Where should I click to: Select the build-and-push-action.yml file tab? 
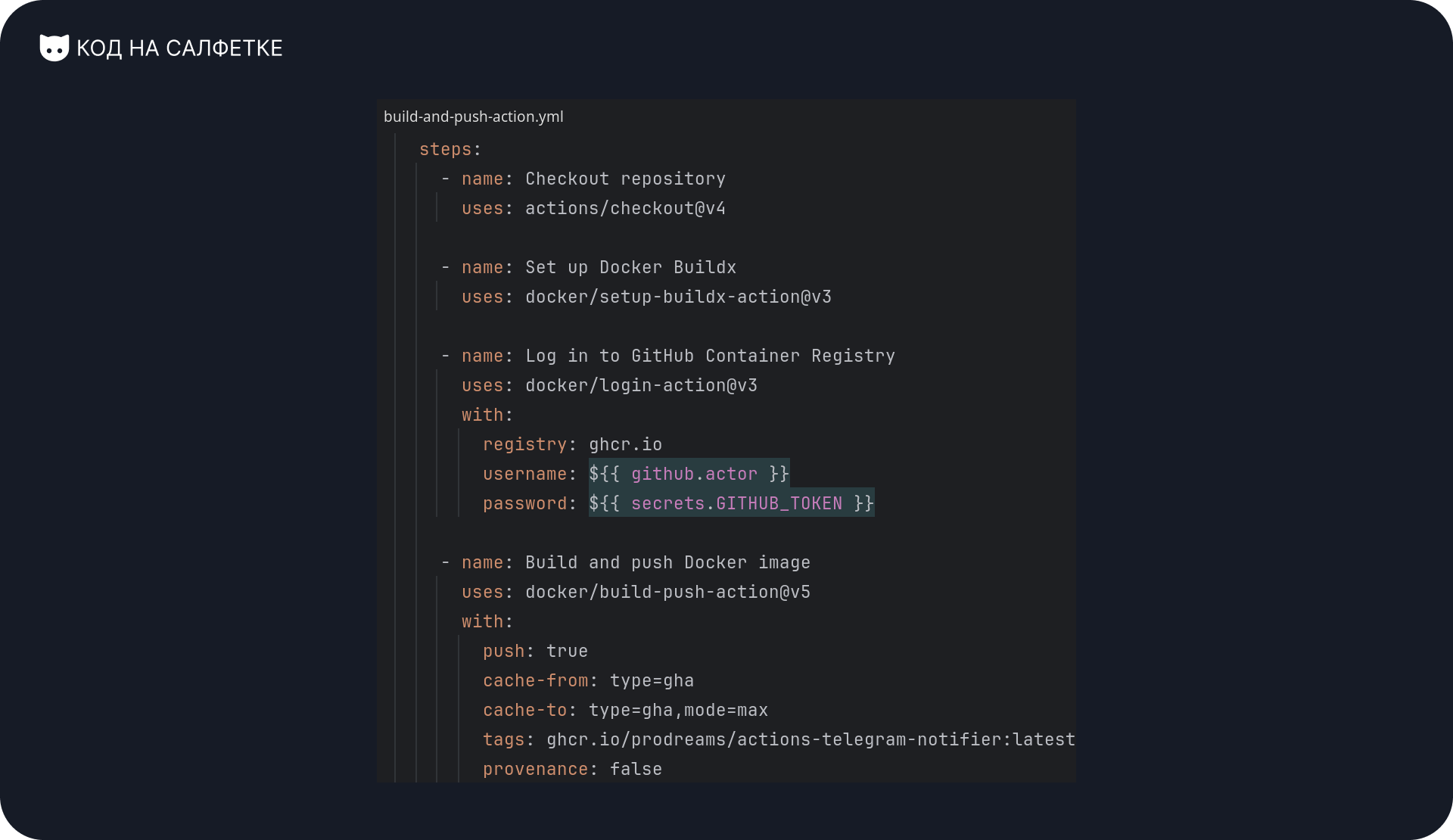[x=474, y=117]
